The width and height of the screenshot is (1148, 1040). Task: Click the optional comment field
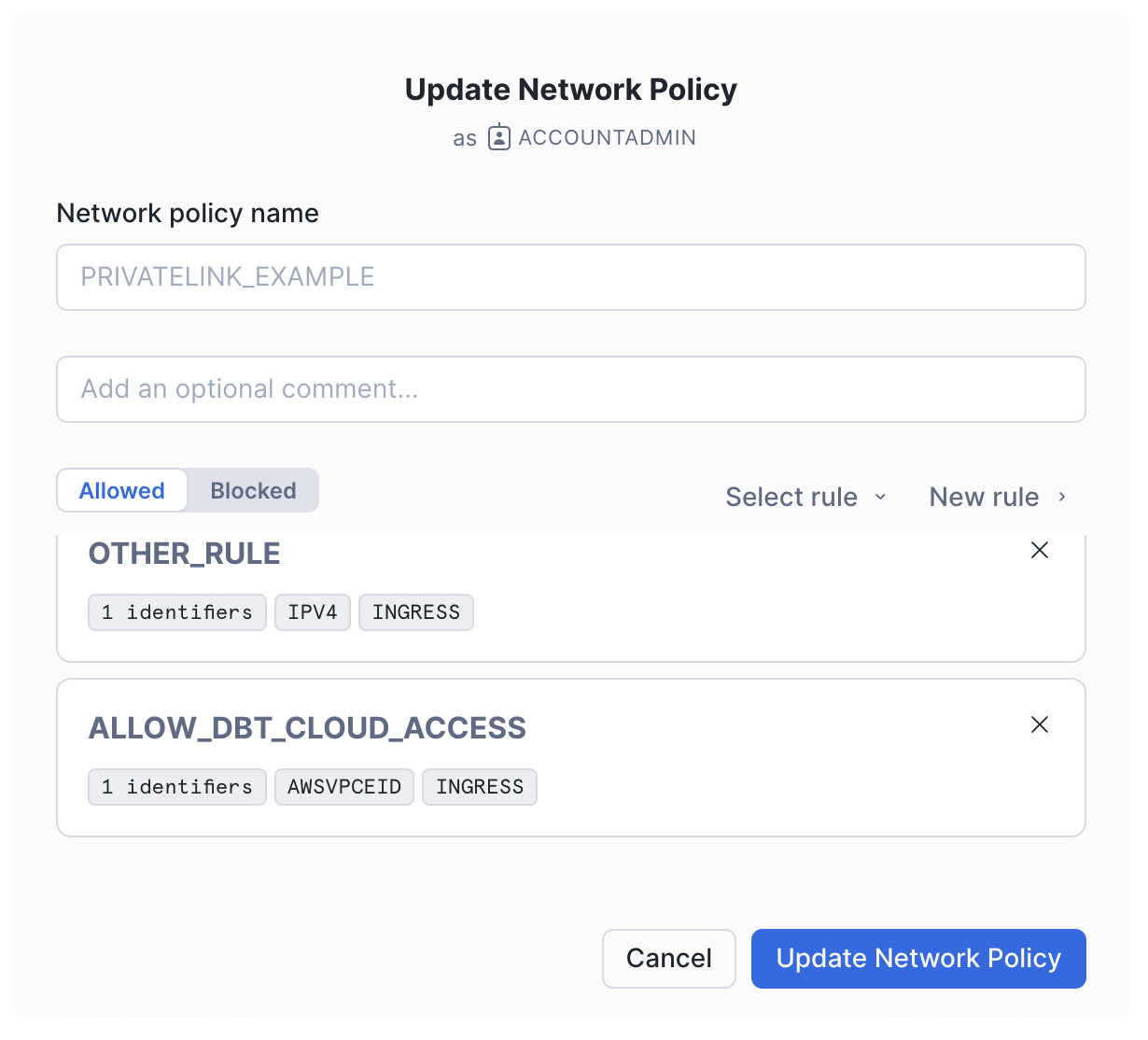571,389
